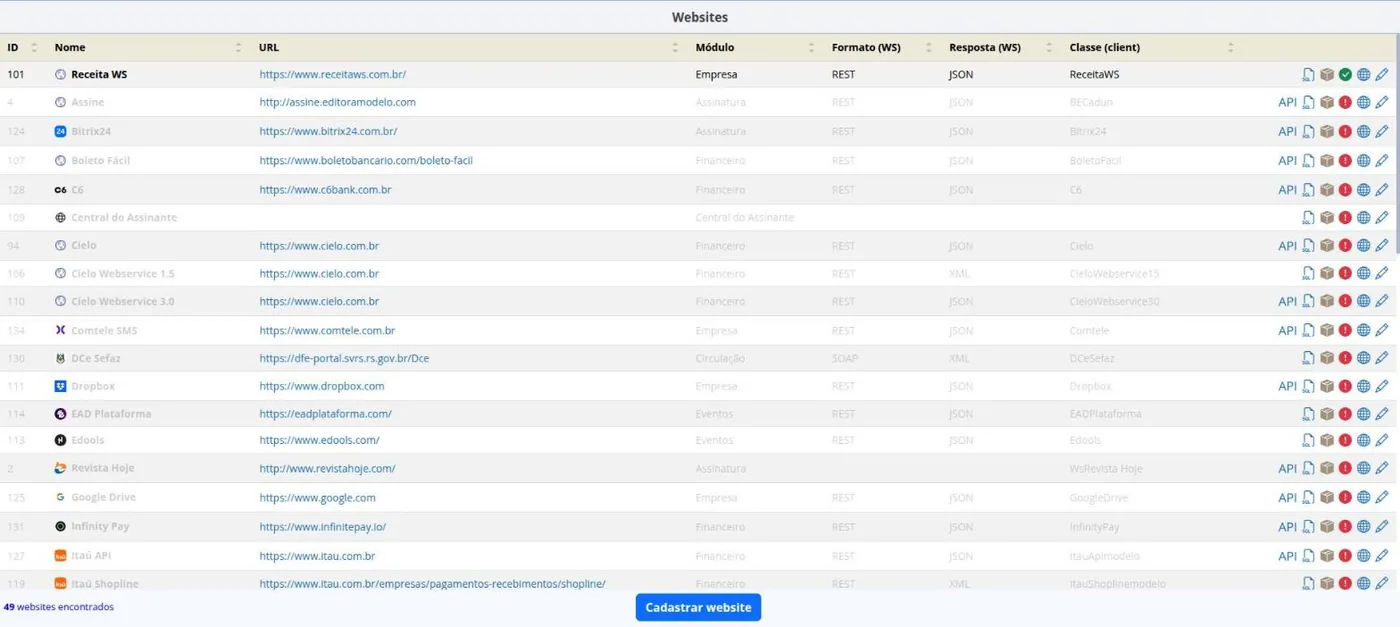Edit Dropbox entry with the pencil icon

(x=1382, y=386)
